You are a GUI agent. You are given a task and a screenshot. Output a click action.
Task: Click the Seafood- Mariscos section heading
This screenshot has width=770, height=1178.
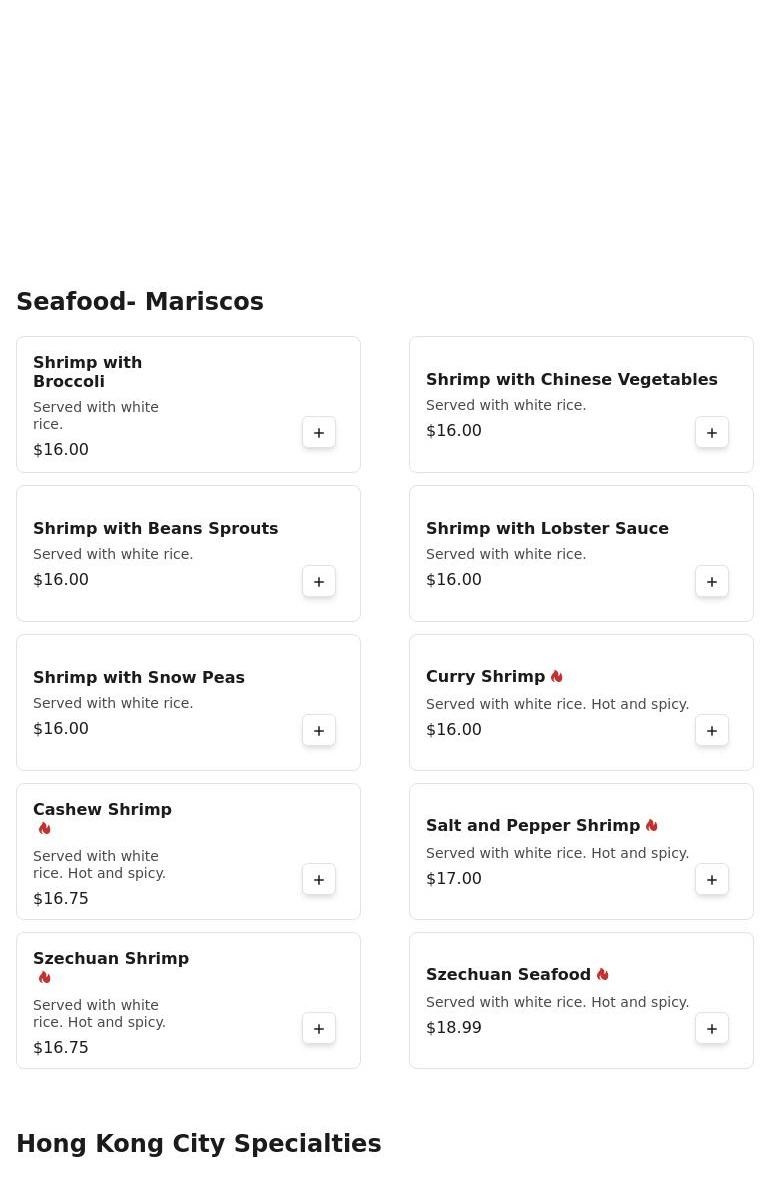[x=140, y=302]
